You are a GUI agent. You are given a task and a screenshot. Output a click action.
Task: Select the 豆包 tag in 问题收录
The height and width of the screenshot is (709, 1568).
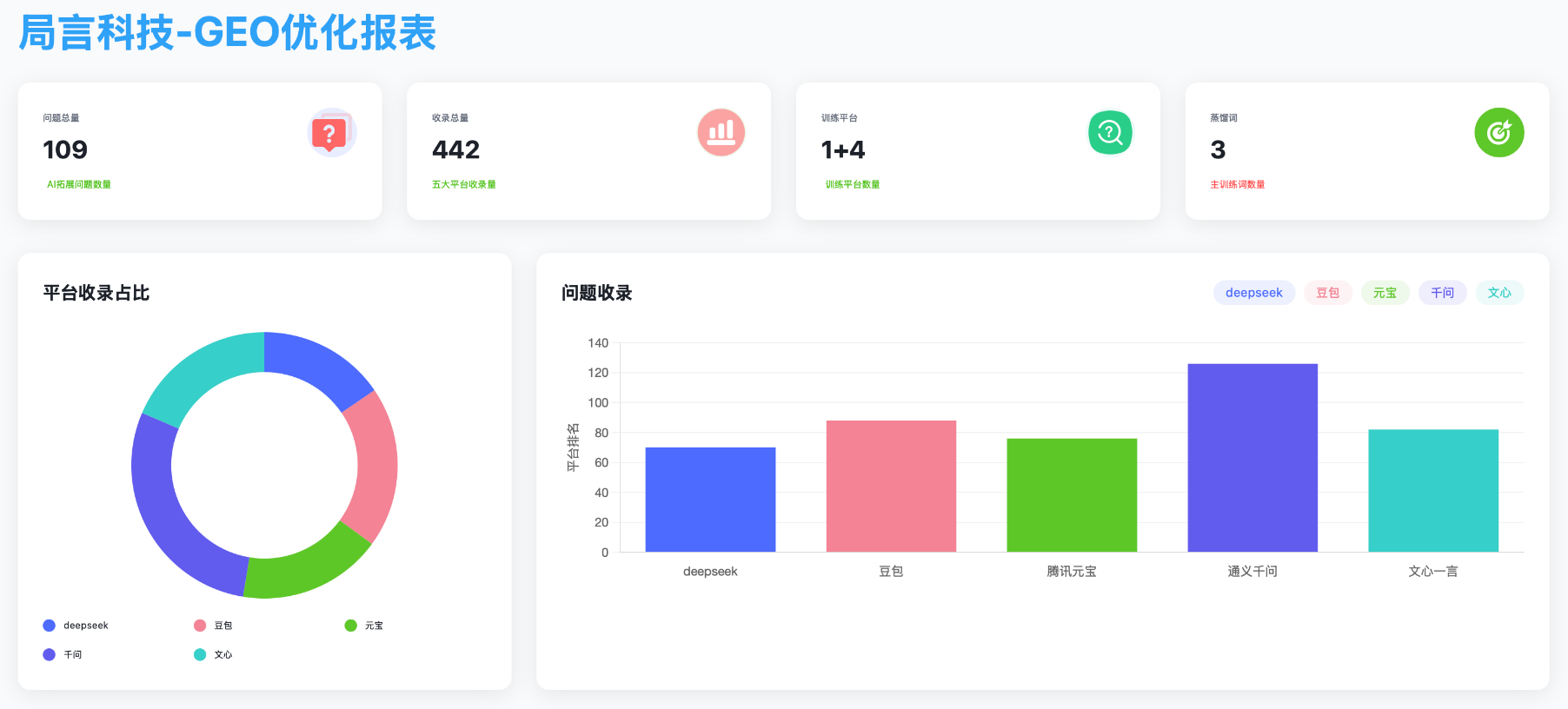(x=1327, y=293)
